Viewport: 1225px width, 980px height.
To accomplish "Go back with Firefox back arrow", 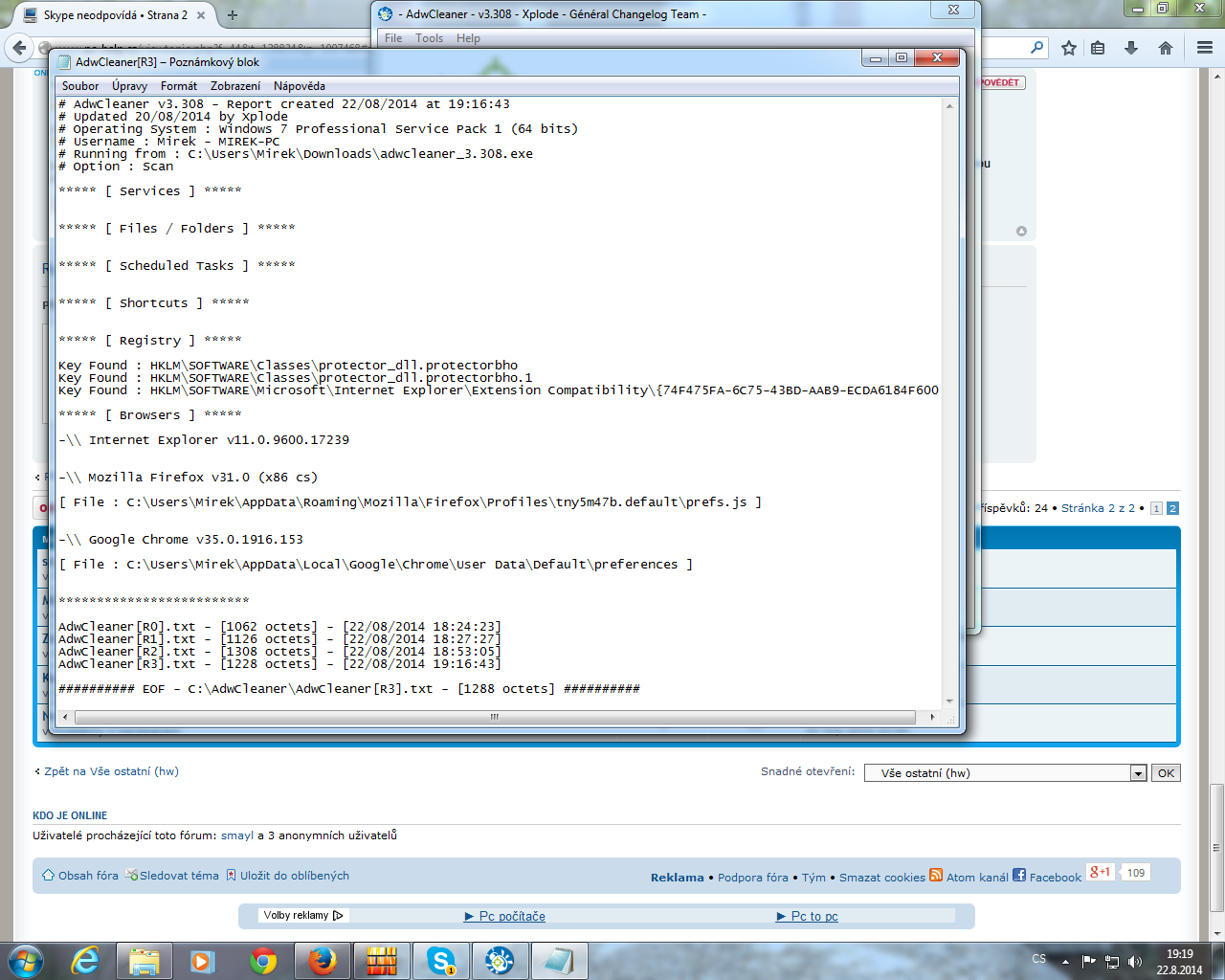I will point(18,48).
